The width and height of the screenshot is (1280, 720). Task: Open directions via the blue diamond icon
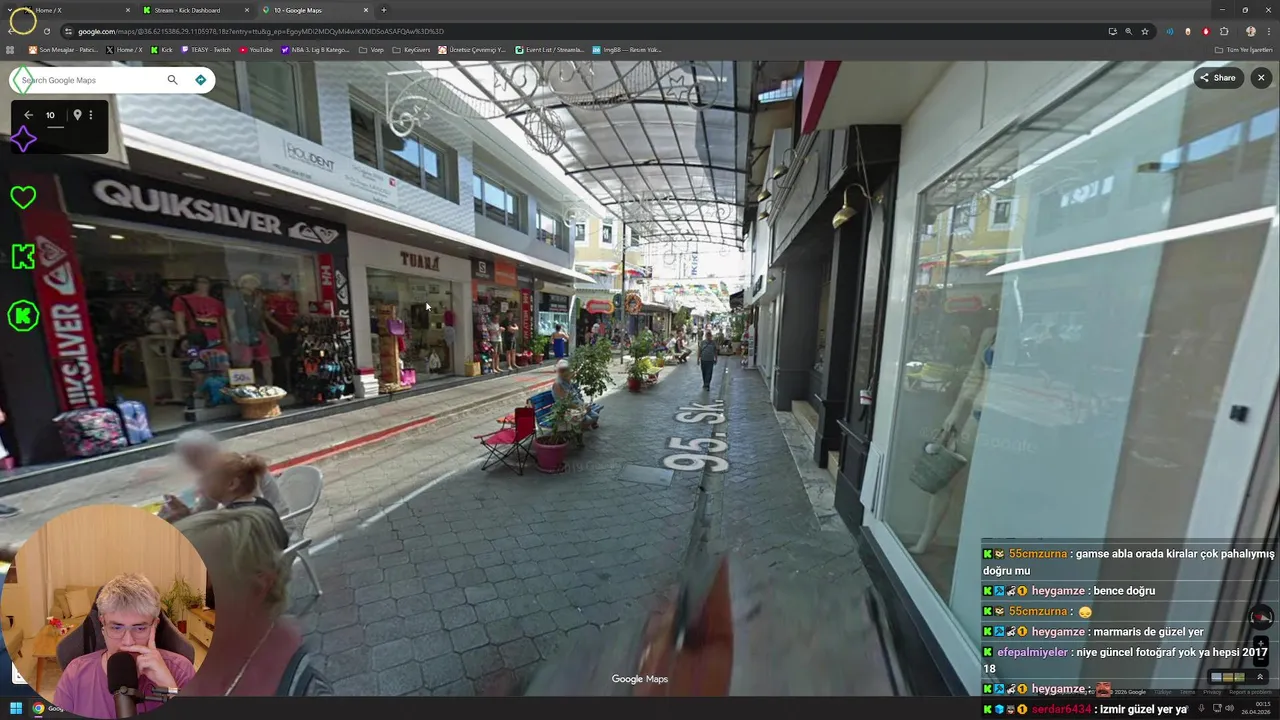tap(200, 80)
